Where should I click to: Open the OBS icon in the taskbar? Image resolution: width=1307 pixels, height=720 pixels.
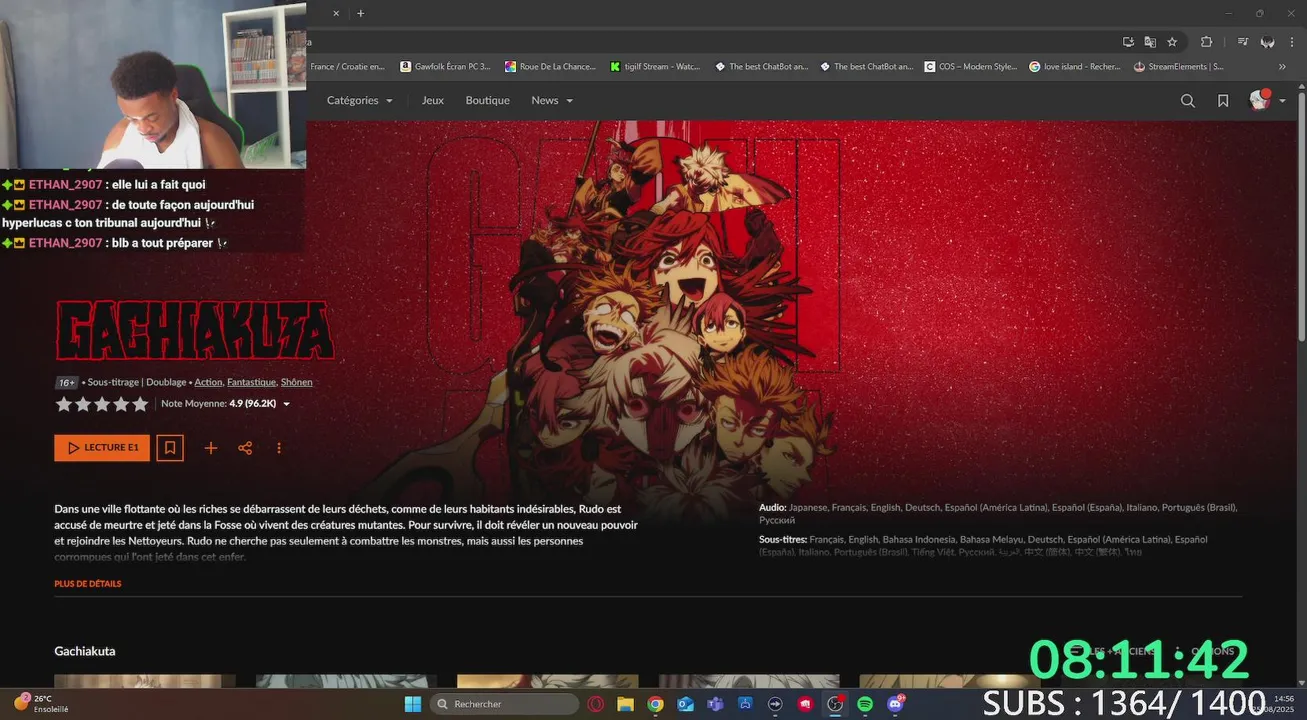point(835,704)
